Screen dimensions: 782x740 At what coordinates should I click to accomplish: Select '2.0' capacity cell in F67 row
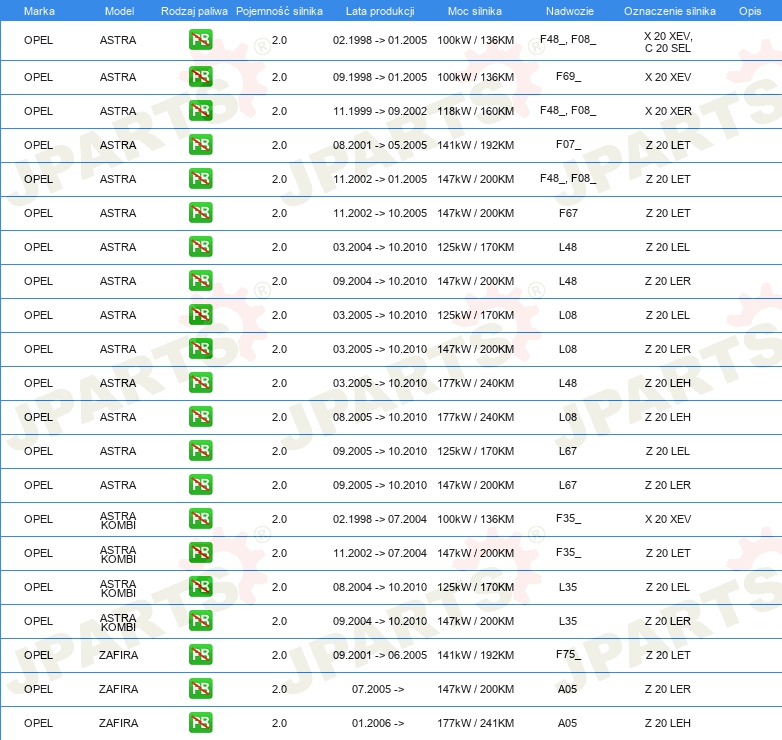pyautogui.click(x=279, y=213)
